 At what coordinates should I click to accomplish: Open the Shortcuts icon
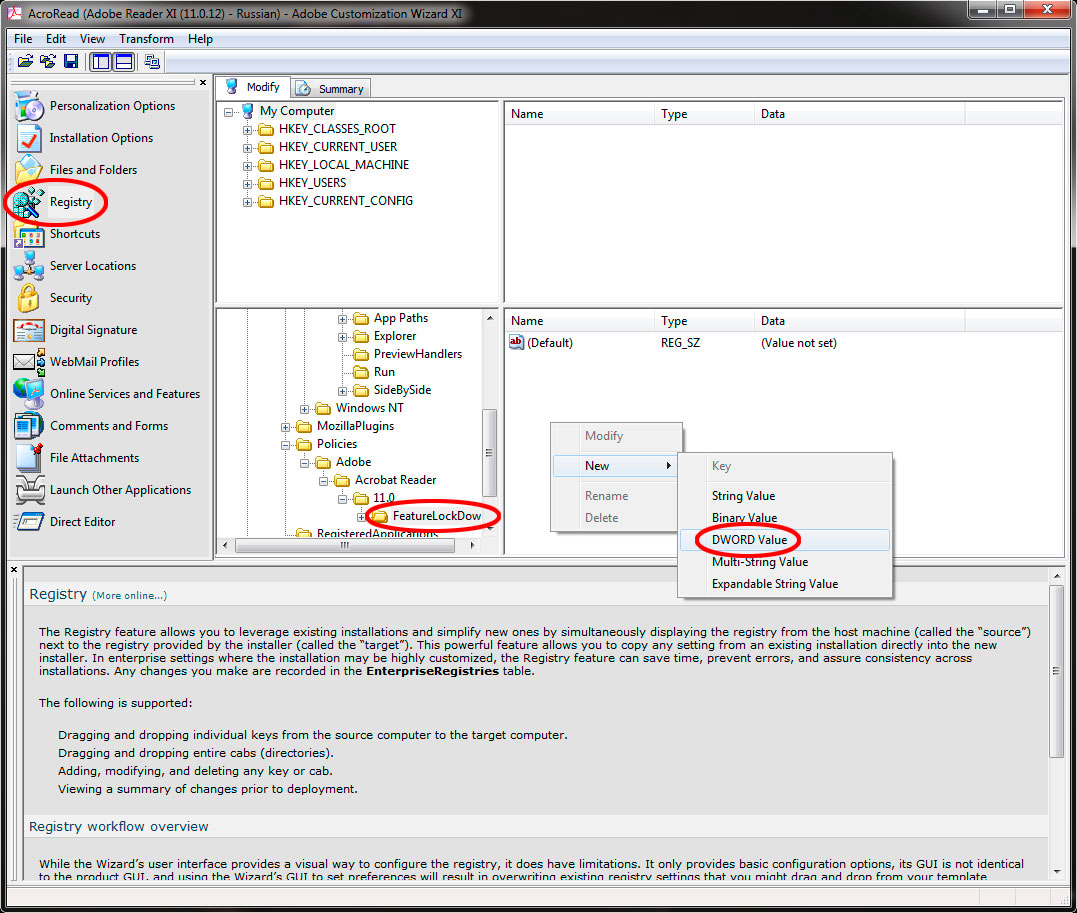[x=29, y=234]
